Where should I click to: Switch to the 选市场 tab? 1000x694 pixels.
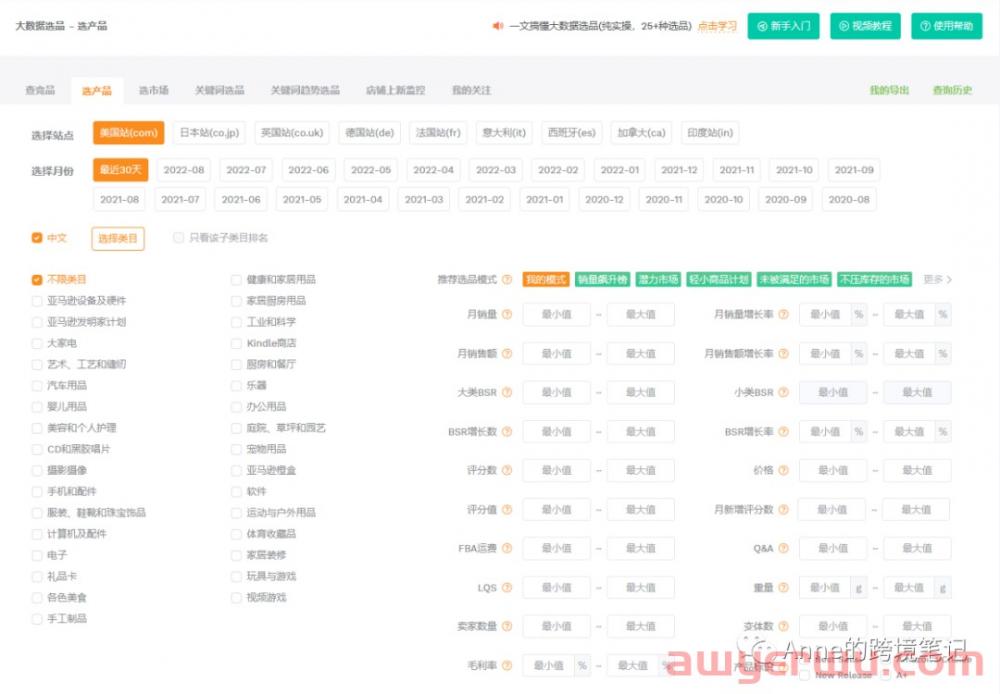point(152,89)
